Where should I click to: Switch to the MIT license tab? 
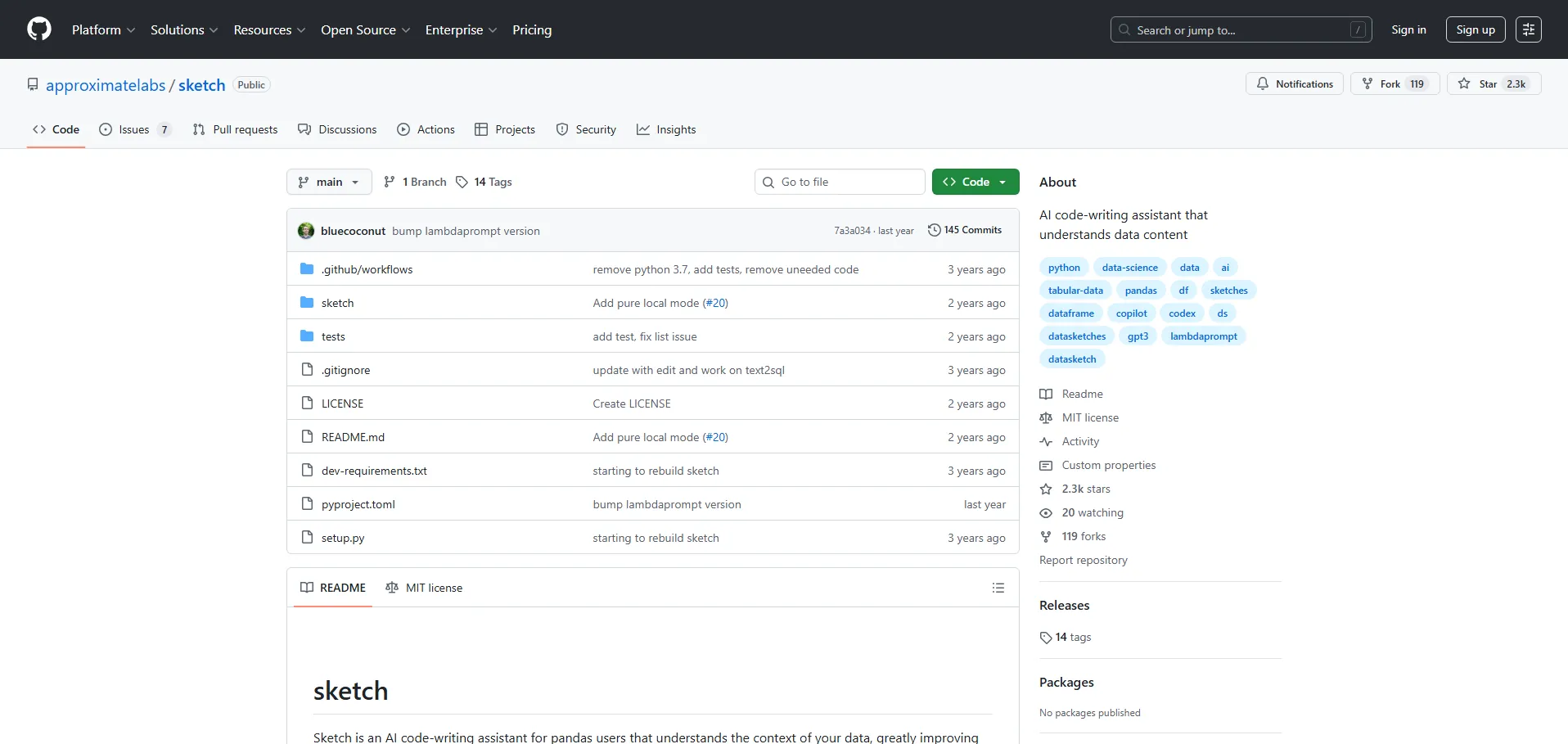[x=424, y=588]
